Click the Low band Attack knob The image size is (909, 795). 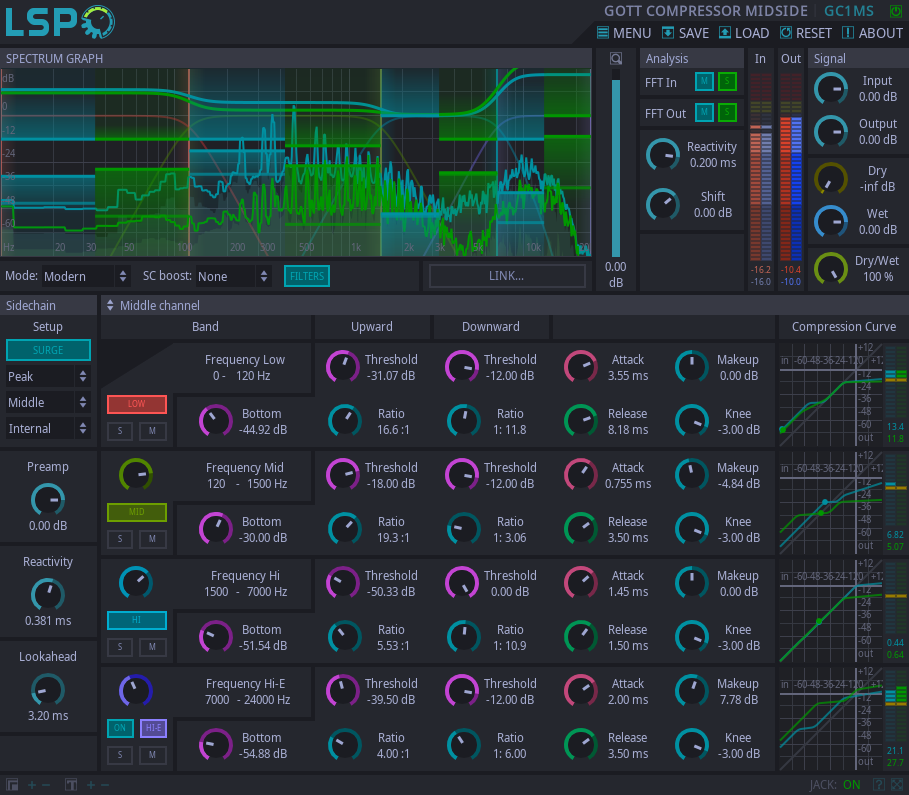click(581, 367)
